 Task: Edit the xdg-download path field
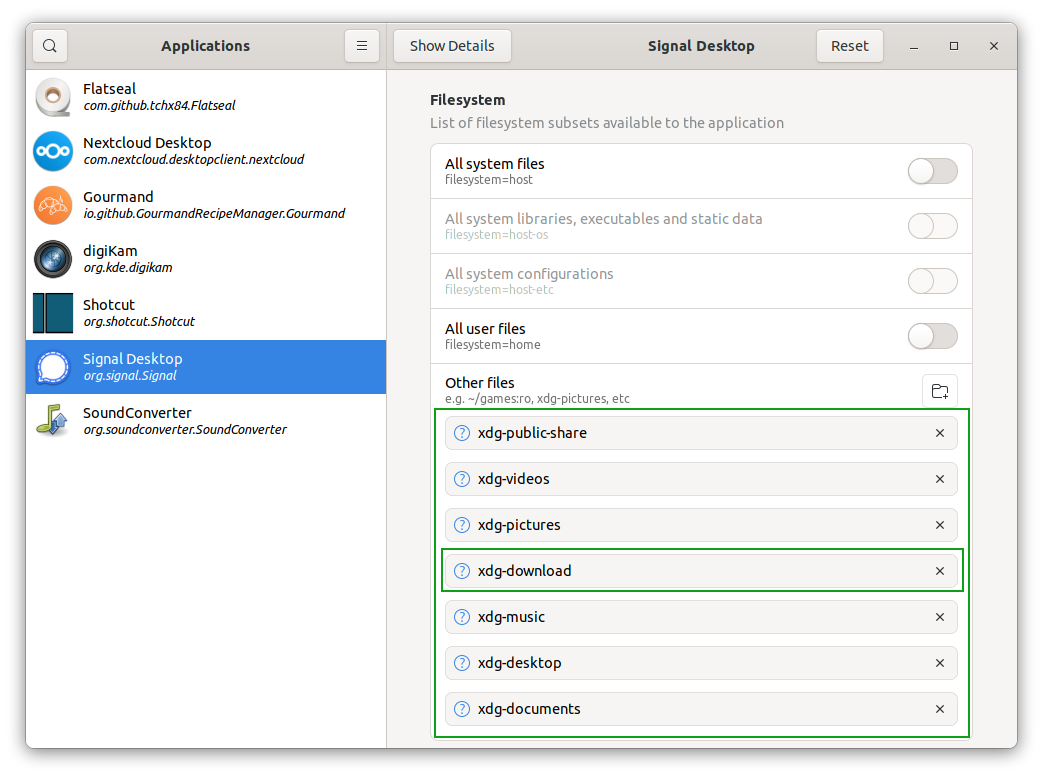[701, 571]
